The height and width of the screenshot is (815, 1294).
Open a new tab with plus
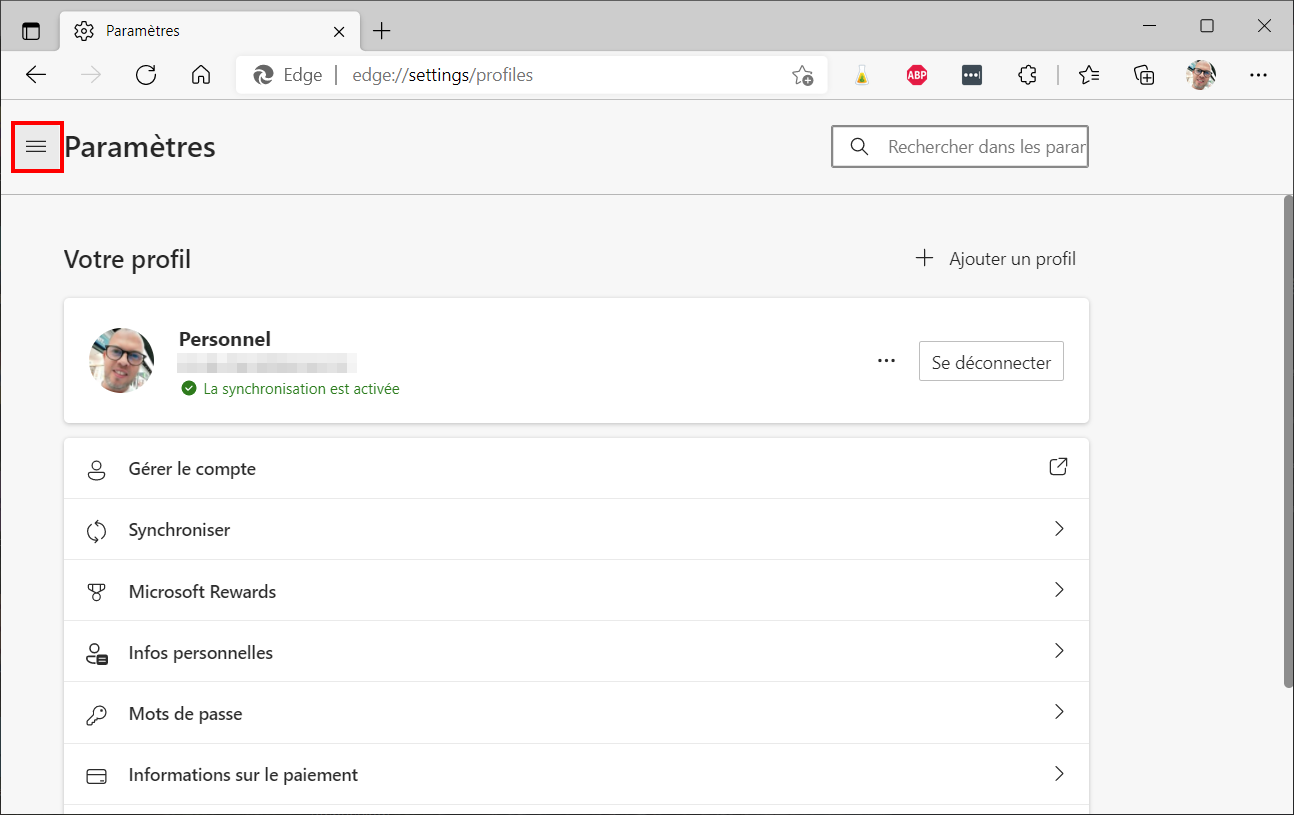[382, 31]
